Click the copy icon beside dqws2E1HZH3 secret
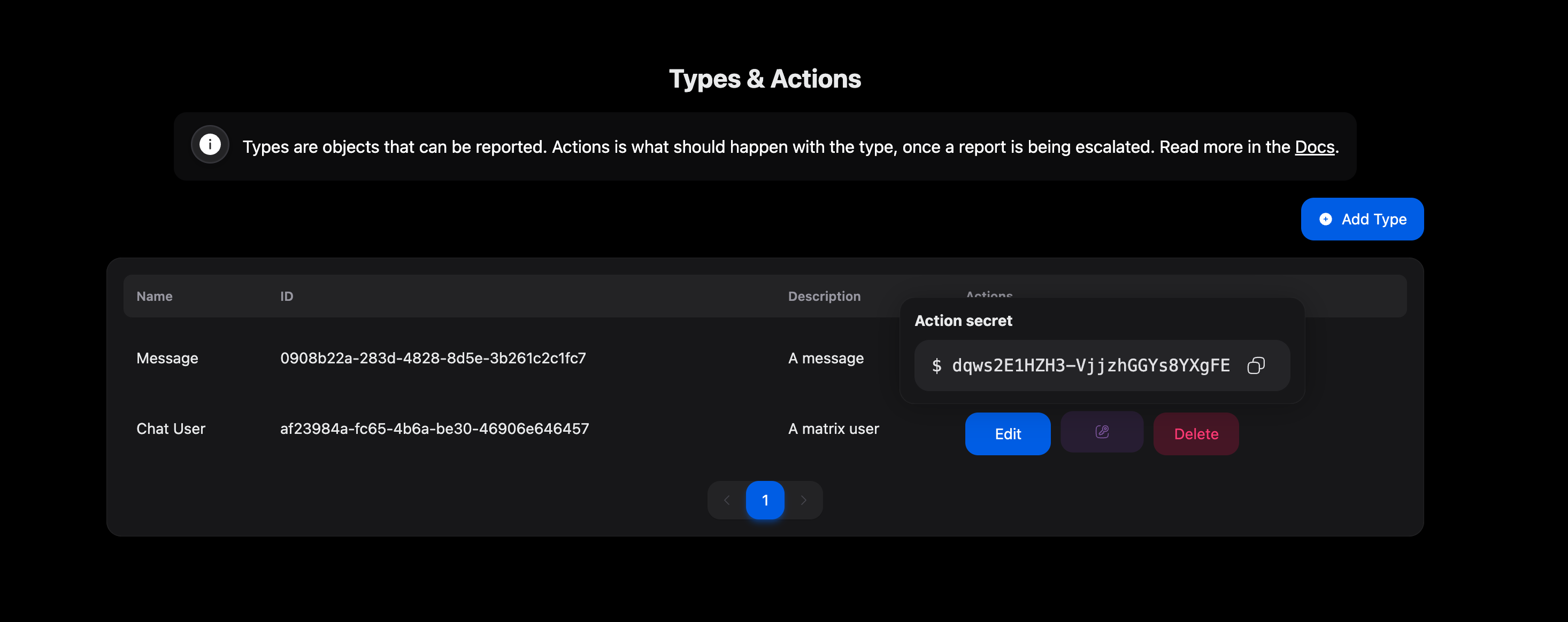 pyautogui.click(x=1256, y=365)
